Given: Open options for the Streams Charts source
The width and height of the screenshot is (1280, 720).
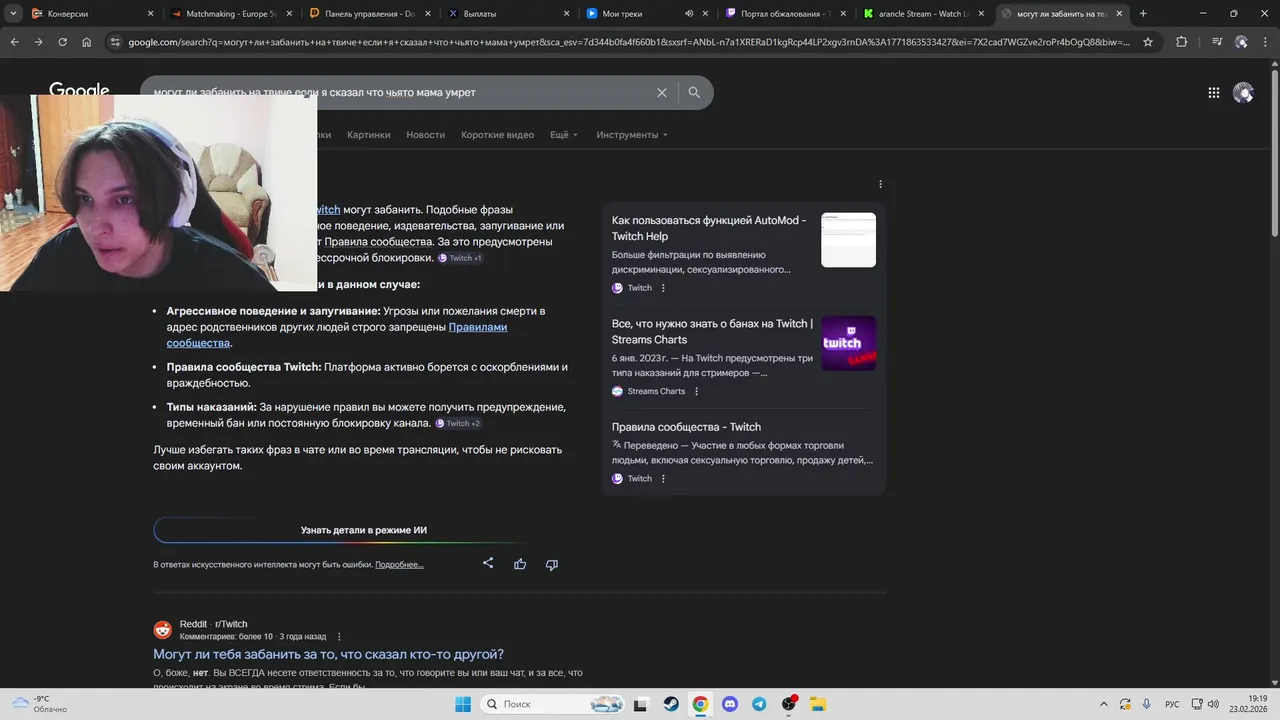Looking at the screenshot, I should pos(697,391).
